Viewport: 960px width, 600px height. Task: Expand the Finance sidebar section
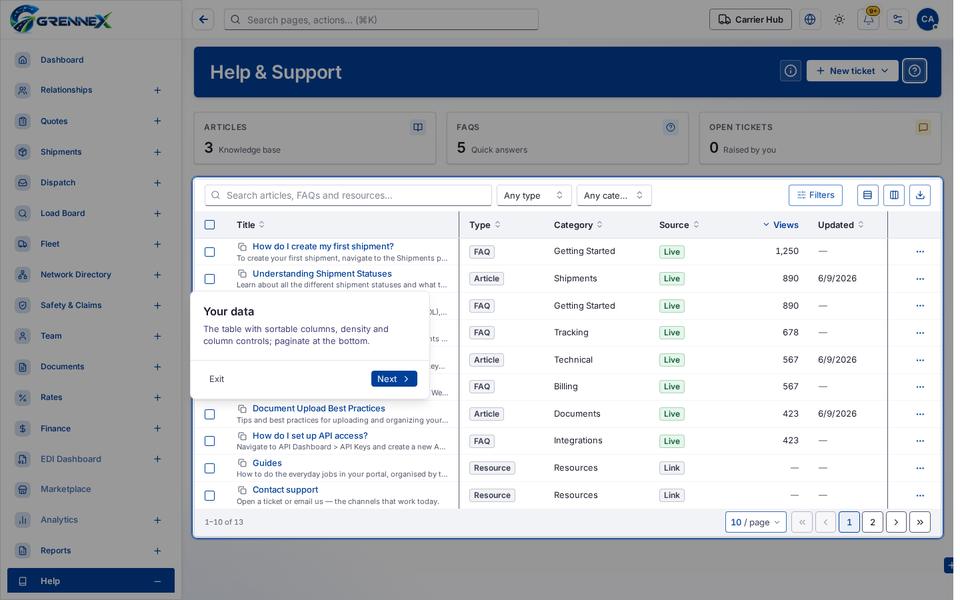(x=157, y=429)
